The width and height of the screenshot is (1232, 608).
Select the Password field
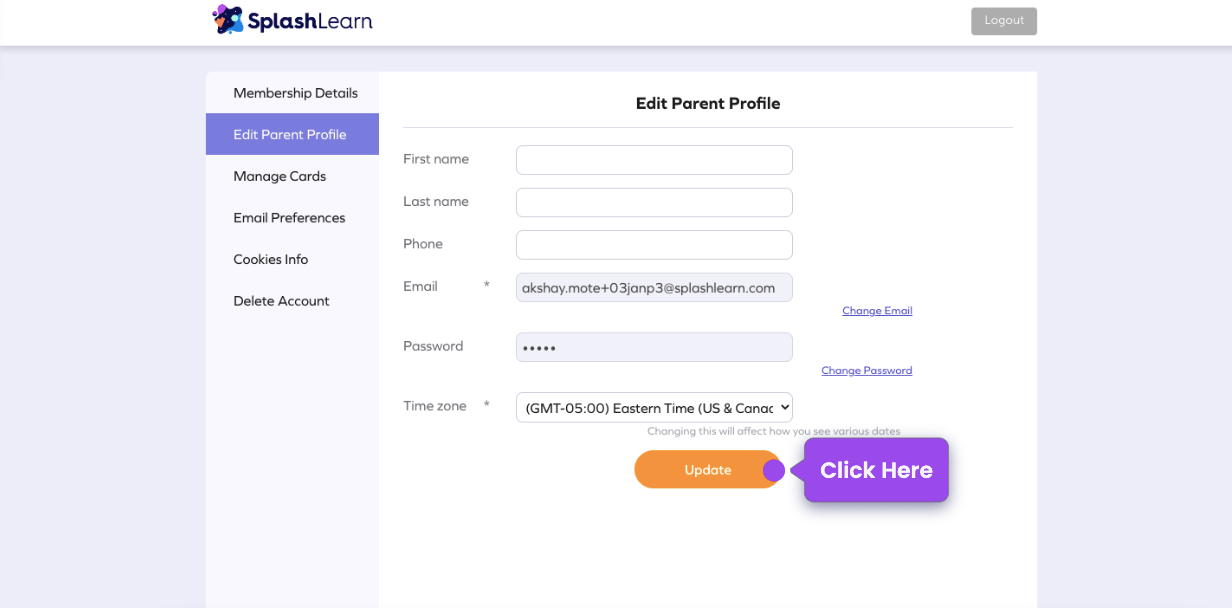click(653, 346)
